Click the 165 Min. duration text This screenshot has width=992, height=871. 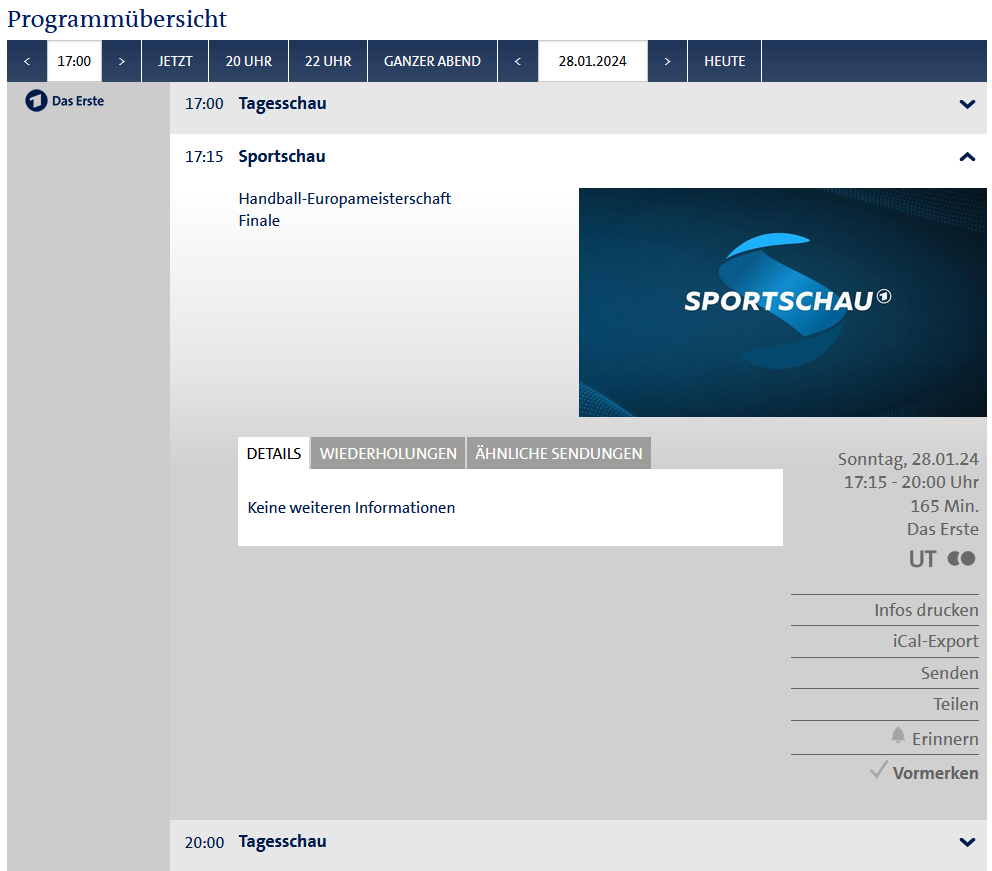click(x=945, y=506)
